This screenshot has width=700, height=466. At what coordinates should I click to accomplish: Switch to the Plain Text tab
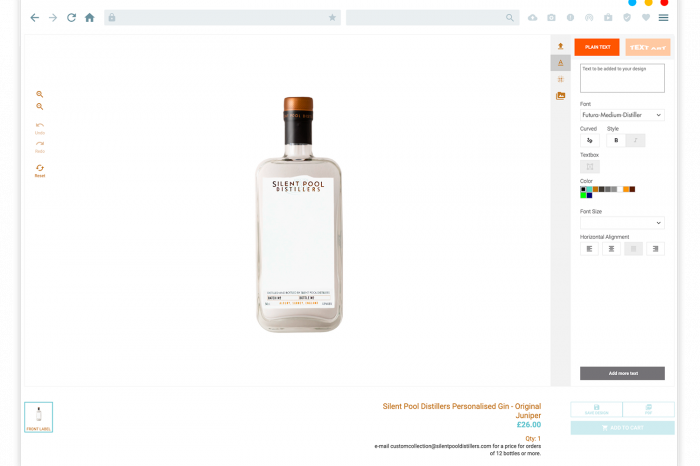click(597, 47)
